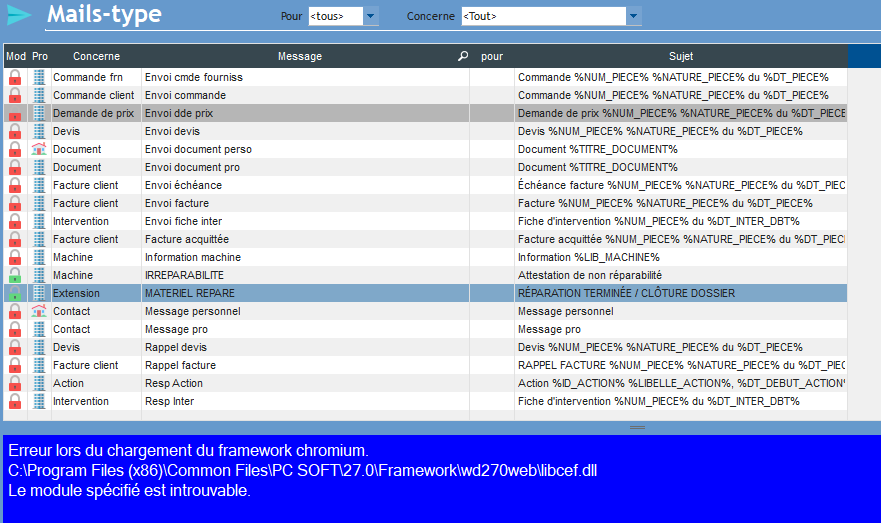
Task: Click the Mod column header
Action: pos(16,57)
